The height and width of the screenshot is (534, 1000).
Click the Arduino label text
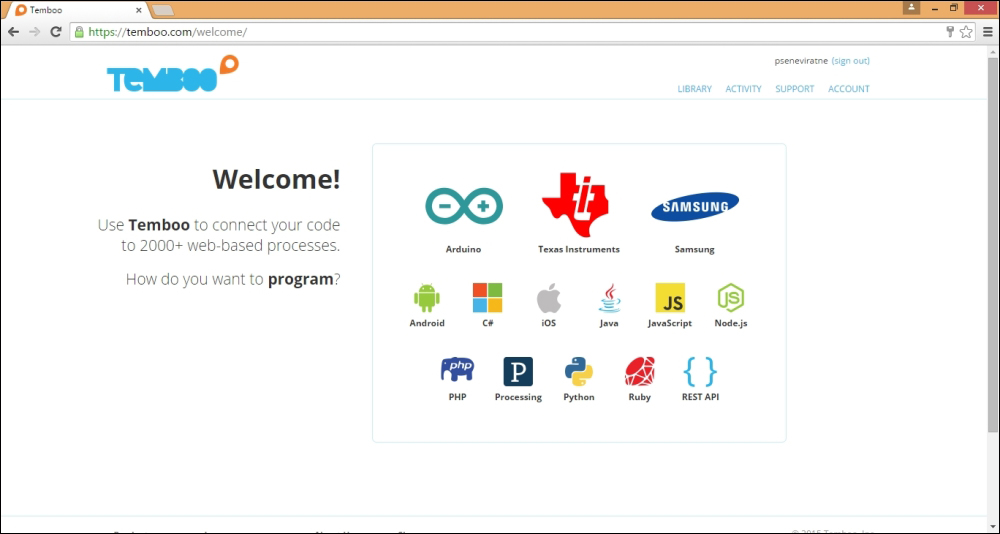point(464,249)
